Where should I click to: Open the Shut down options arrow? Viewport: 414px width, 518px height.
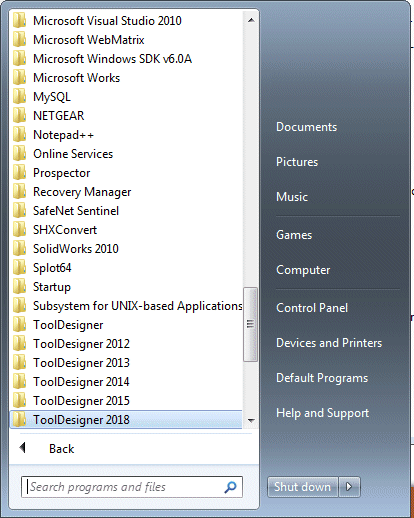tap(349, 487)
